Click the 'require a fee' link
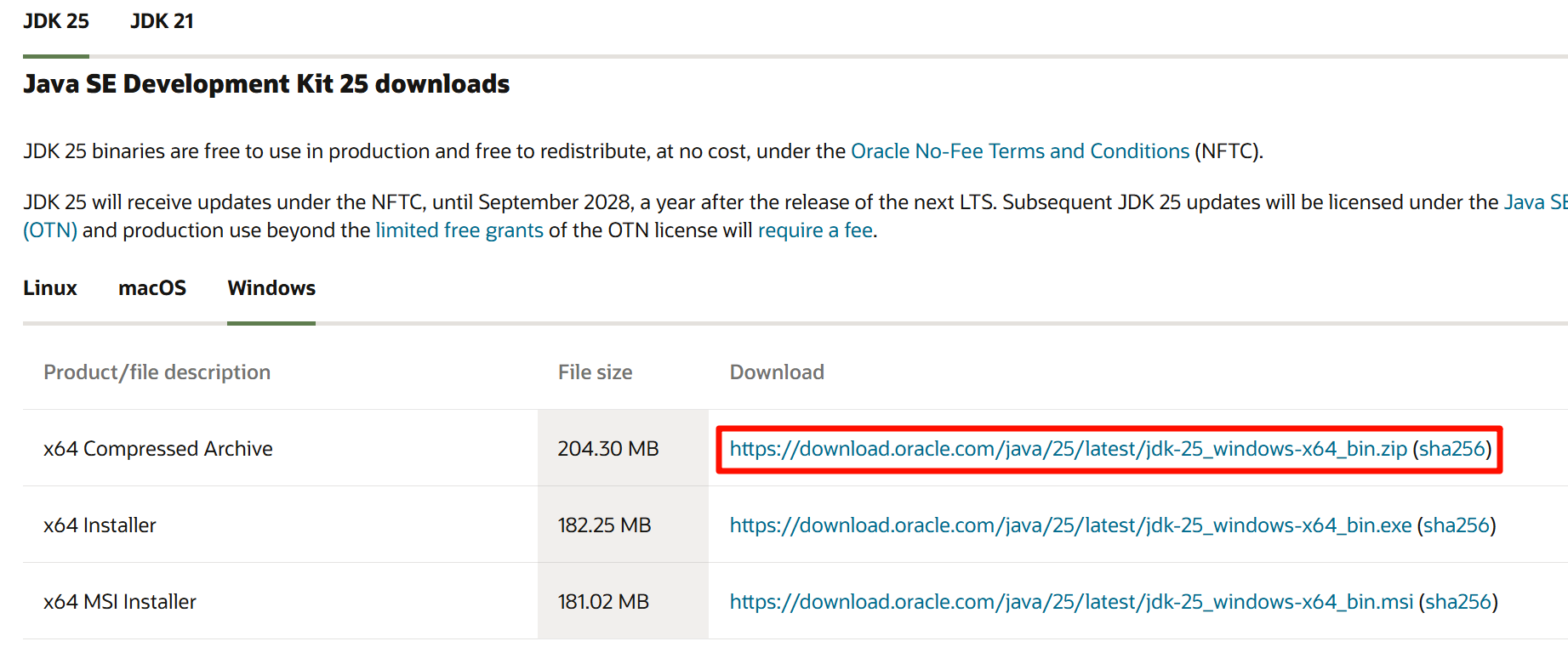The width and height of the screenshot is (1568, 647). 814,230
